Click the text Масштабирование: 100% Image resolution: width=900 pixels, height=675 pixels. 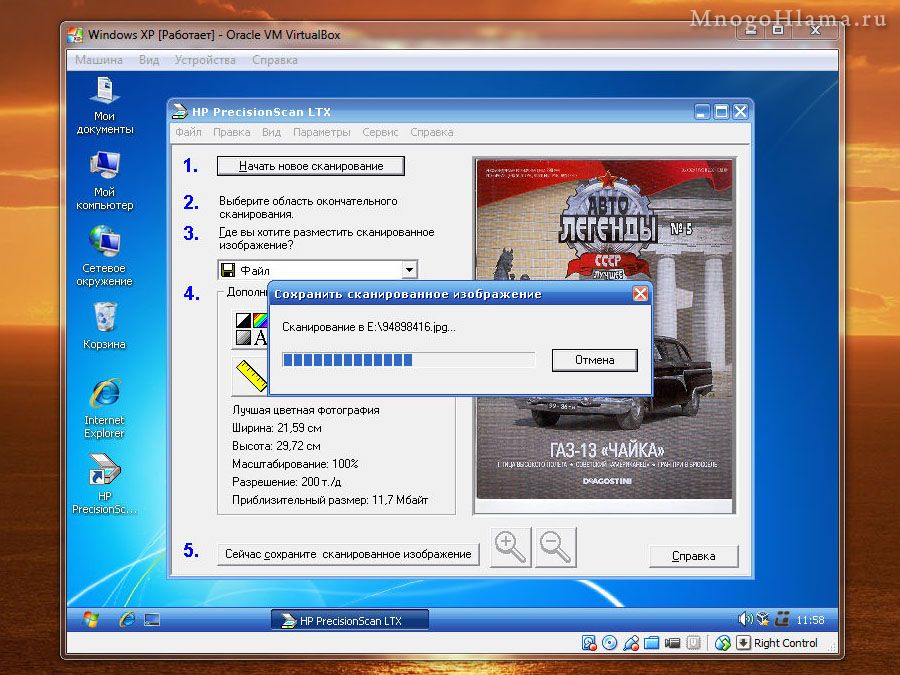[x=295, y=464]
